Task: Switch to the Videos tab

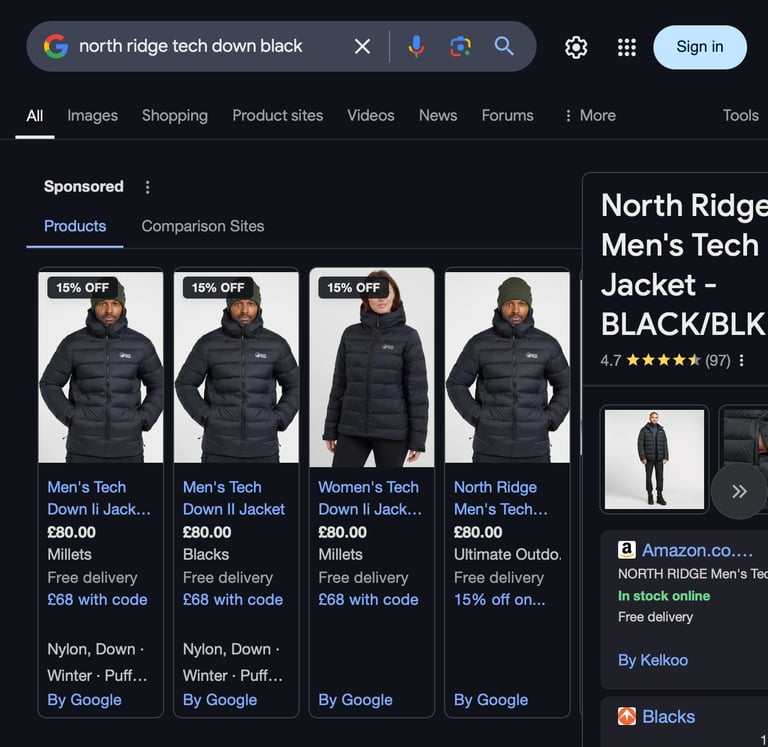Action: click(x=371, y=116)
